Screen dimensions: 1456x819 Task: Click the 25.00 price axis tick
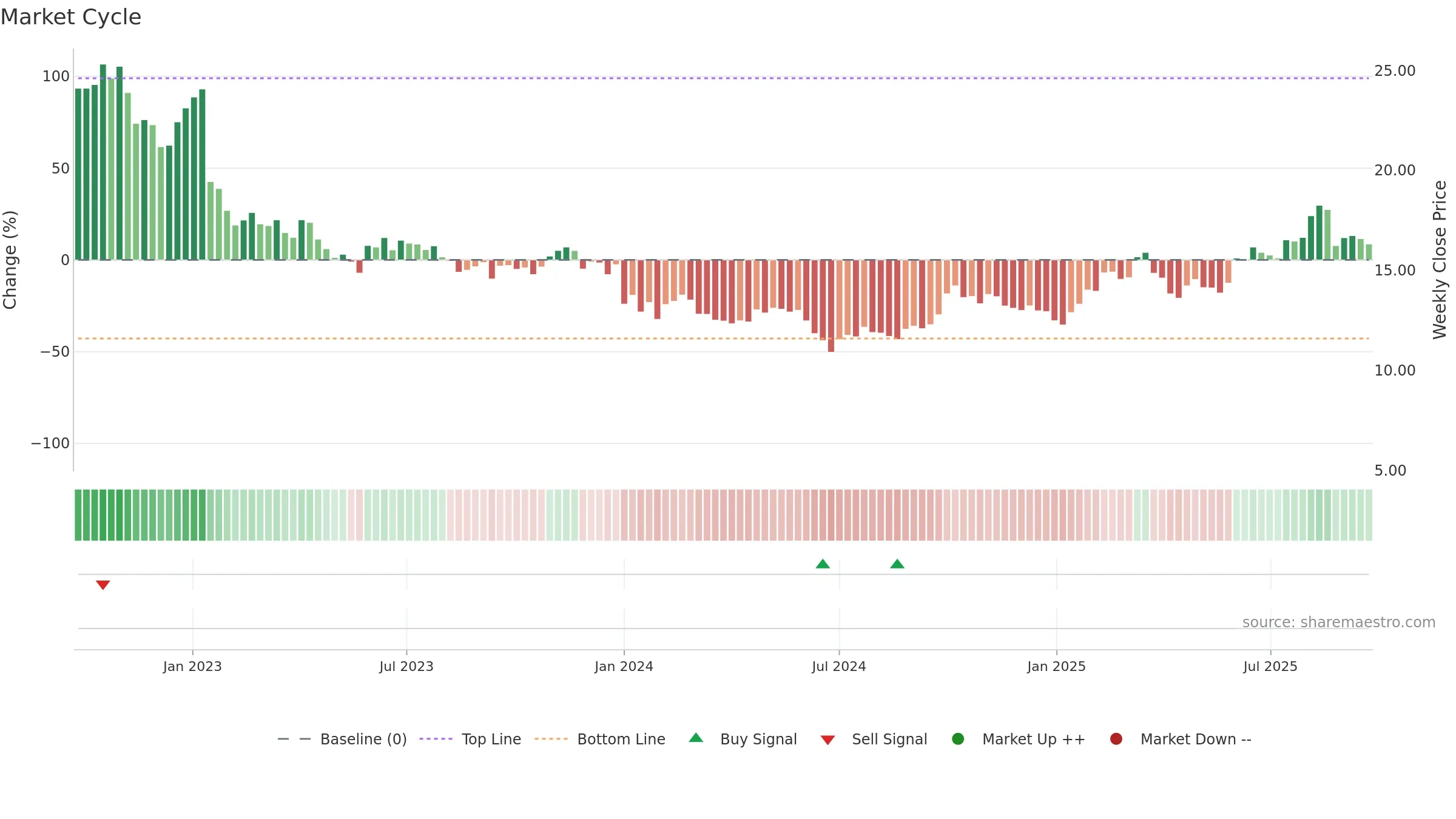(1395, 71)
